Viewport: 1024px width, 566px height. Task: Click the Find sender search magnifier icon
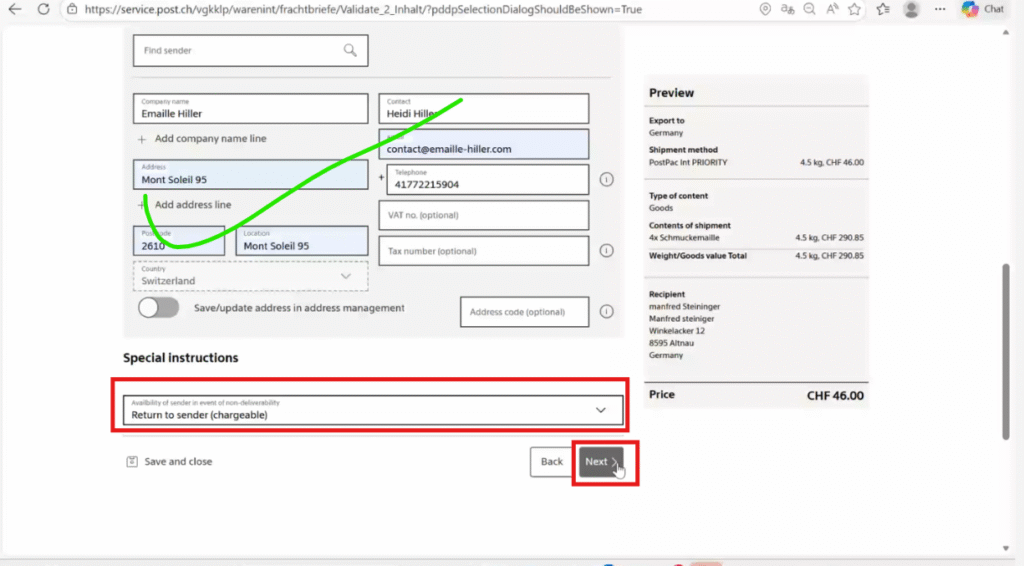[349, 50]
